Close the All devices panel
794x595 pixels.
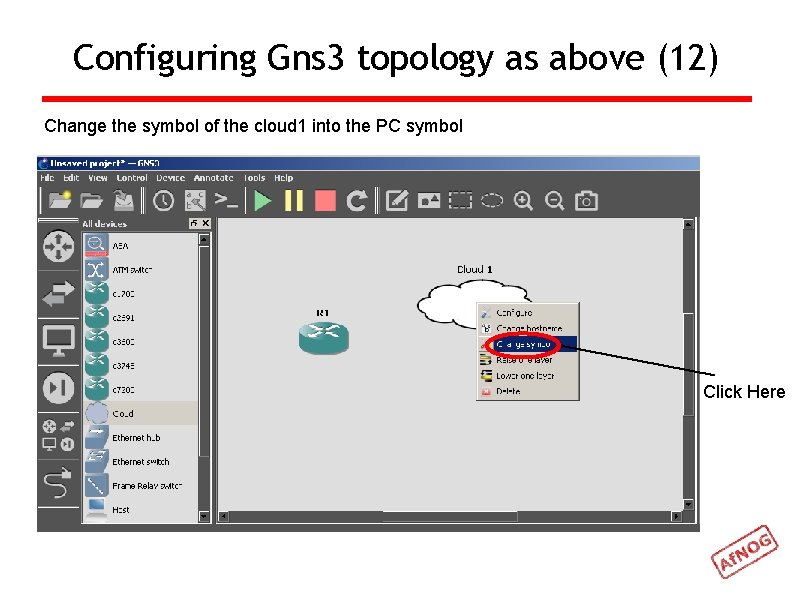(206, 223)
